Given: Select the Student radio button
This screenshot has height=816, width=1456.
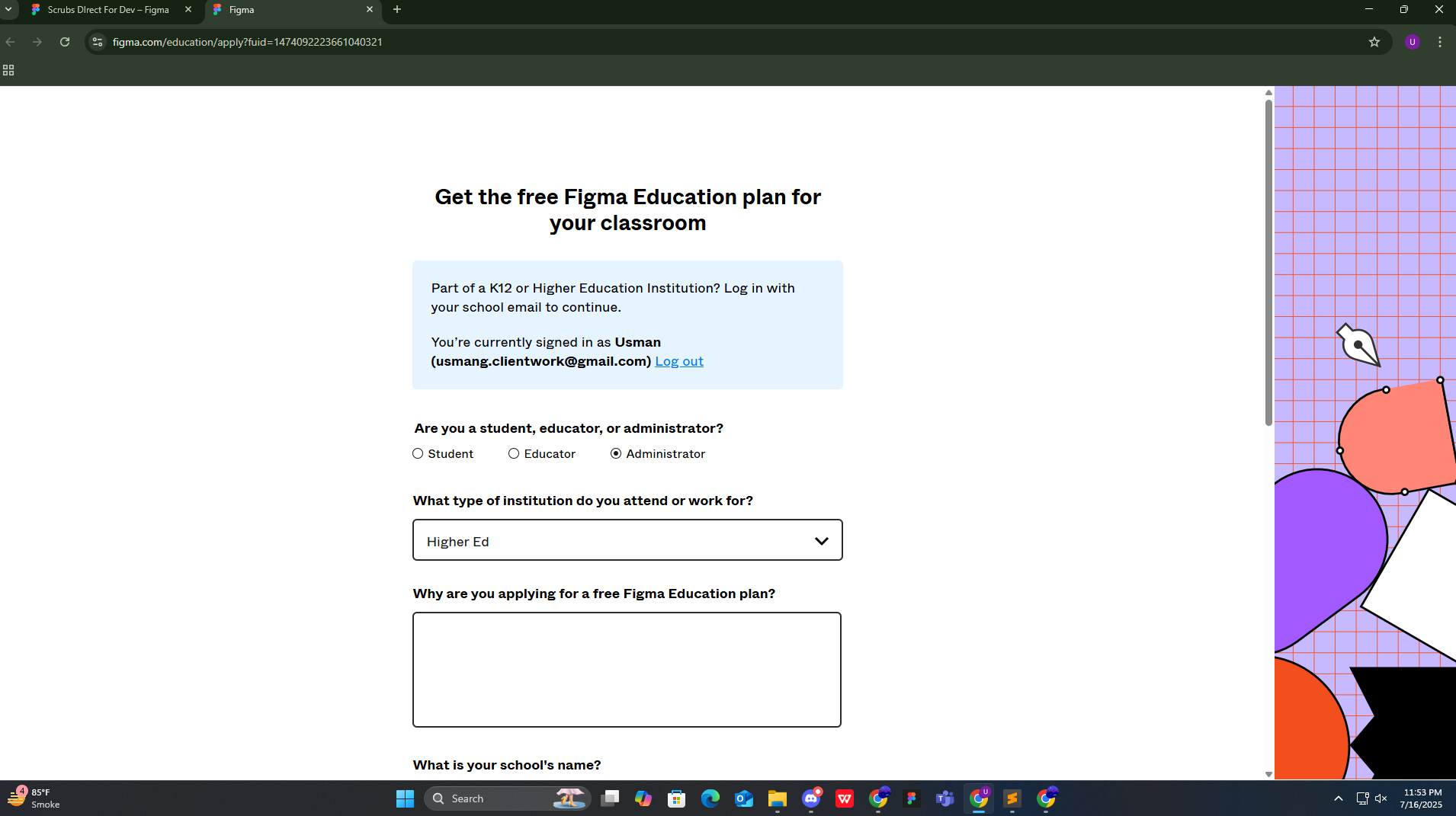Looking at the screenshot, I should coord(418,453).
